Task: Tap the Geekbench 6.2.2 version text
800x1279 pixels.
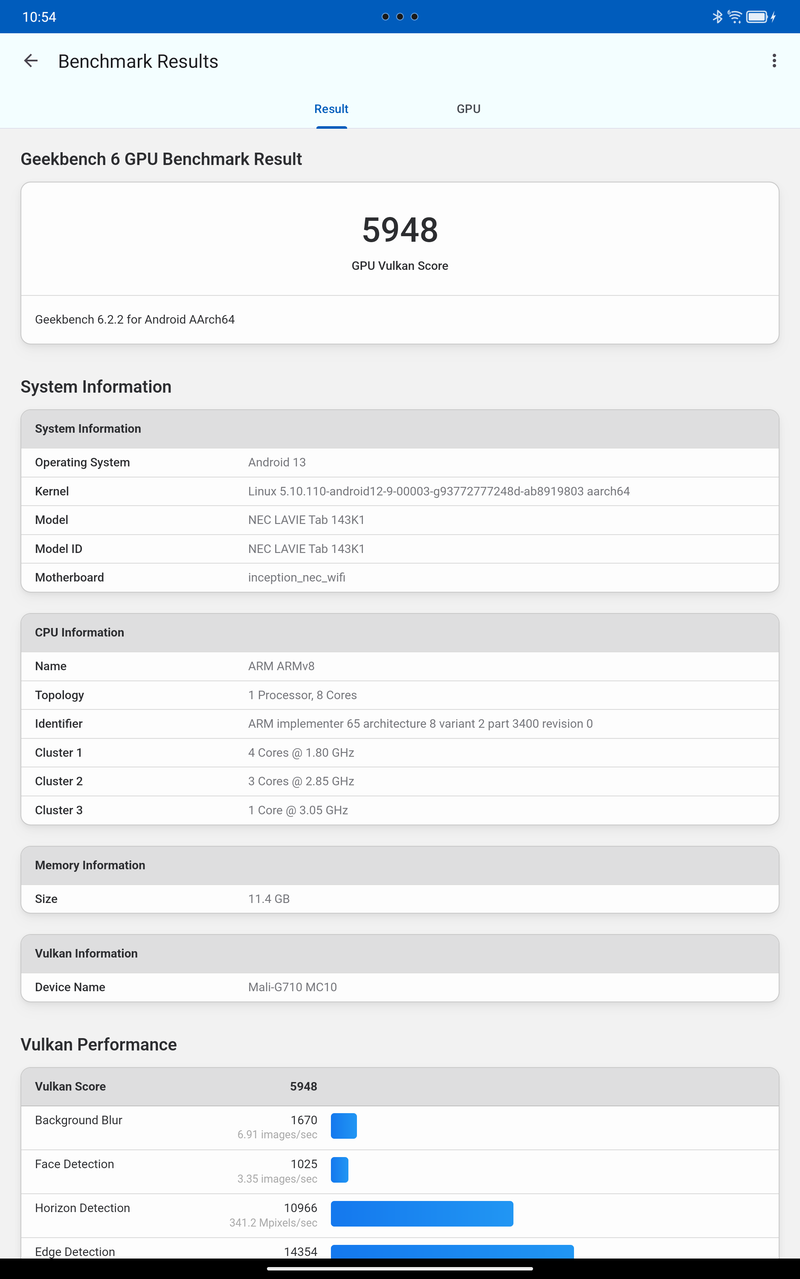Action: [x=135, y=320]
